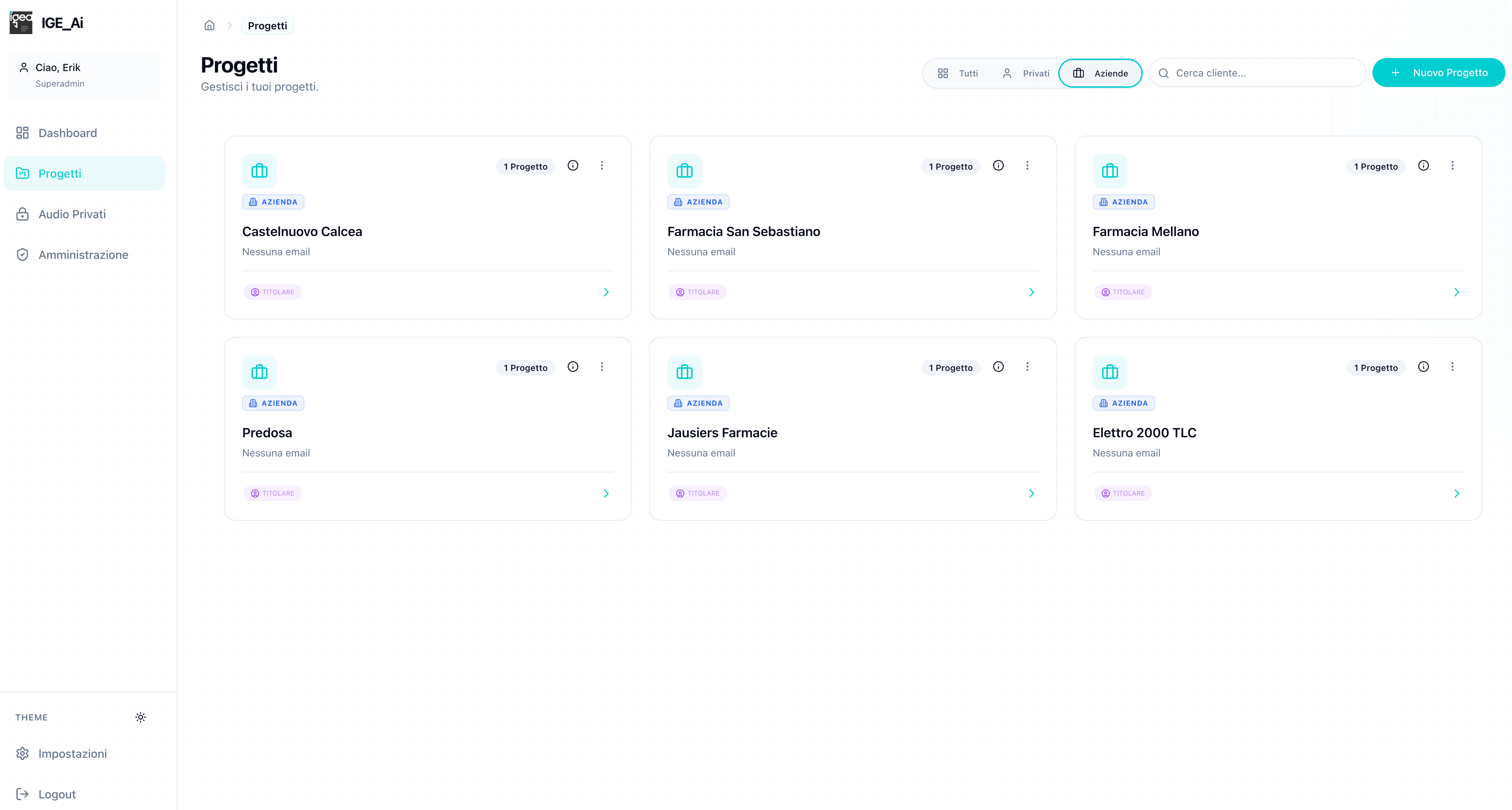Open more options for Farmacia Mellano
This screenshot has height=810, width=1512.
point(1452,166)
